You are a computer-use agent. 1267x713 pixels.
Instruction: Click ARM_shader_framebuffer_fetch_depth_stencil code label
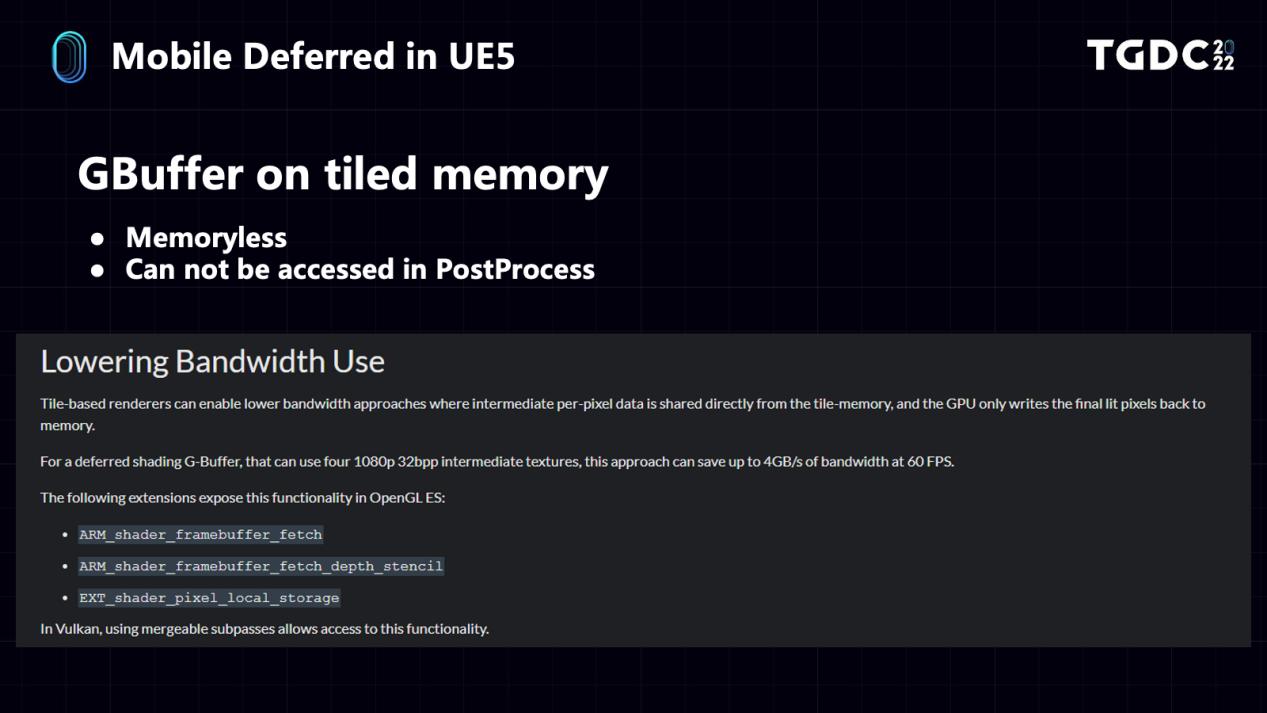[x=260, y=566]
